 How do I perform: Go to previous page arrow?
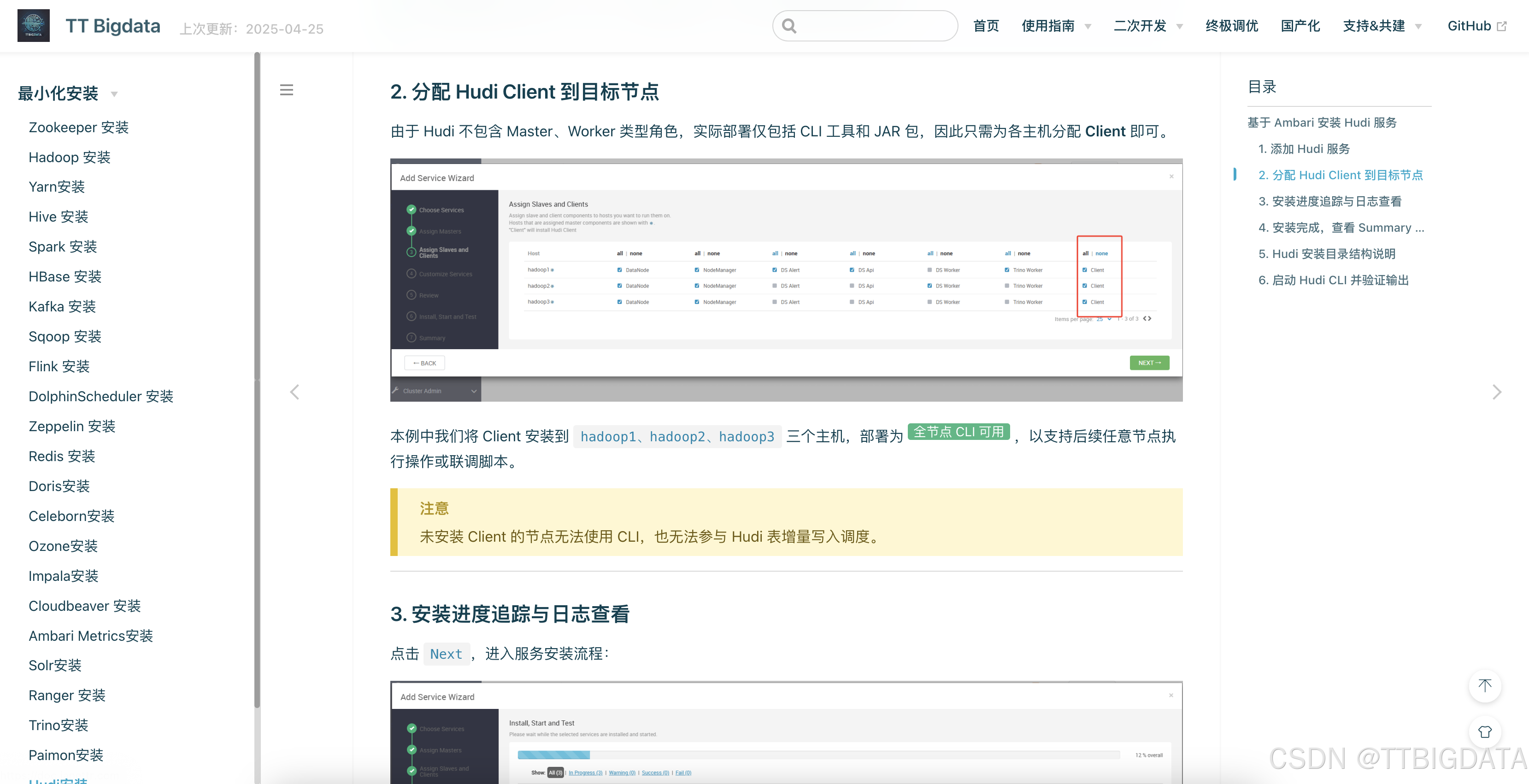click(x=294, y=392)
